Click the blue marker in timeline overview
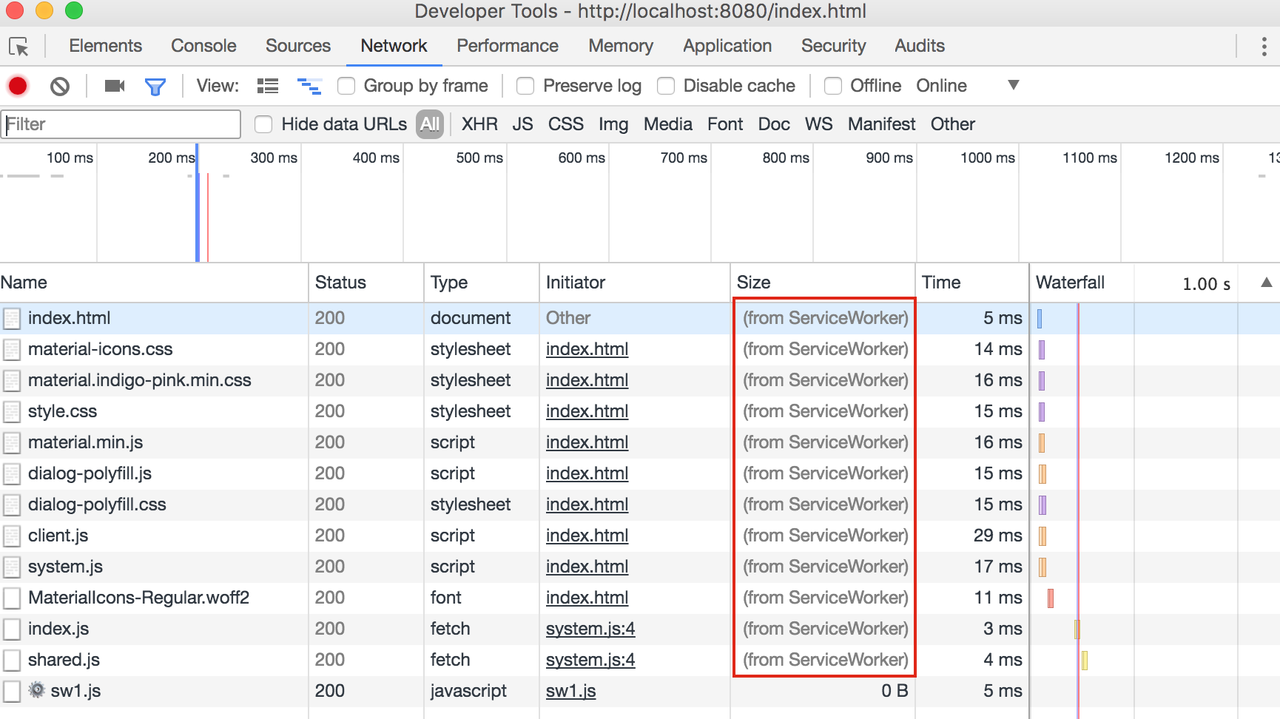This screenshot has width=1280, height=719. pos(197,203)
